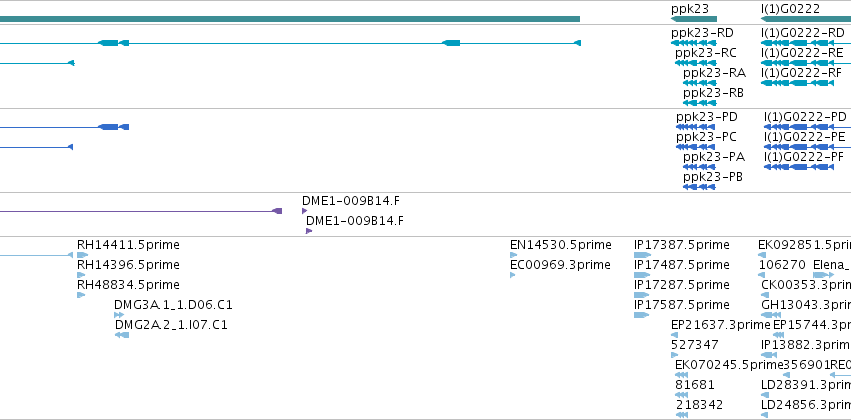Open protein ppk23-PA

click(x=714, y=157)
